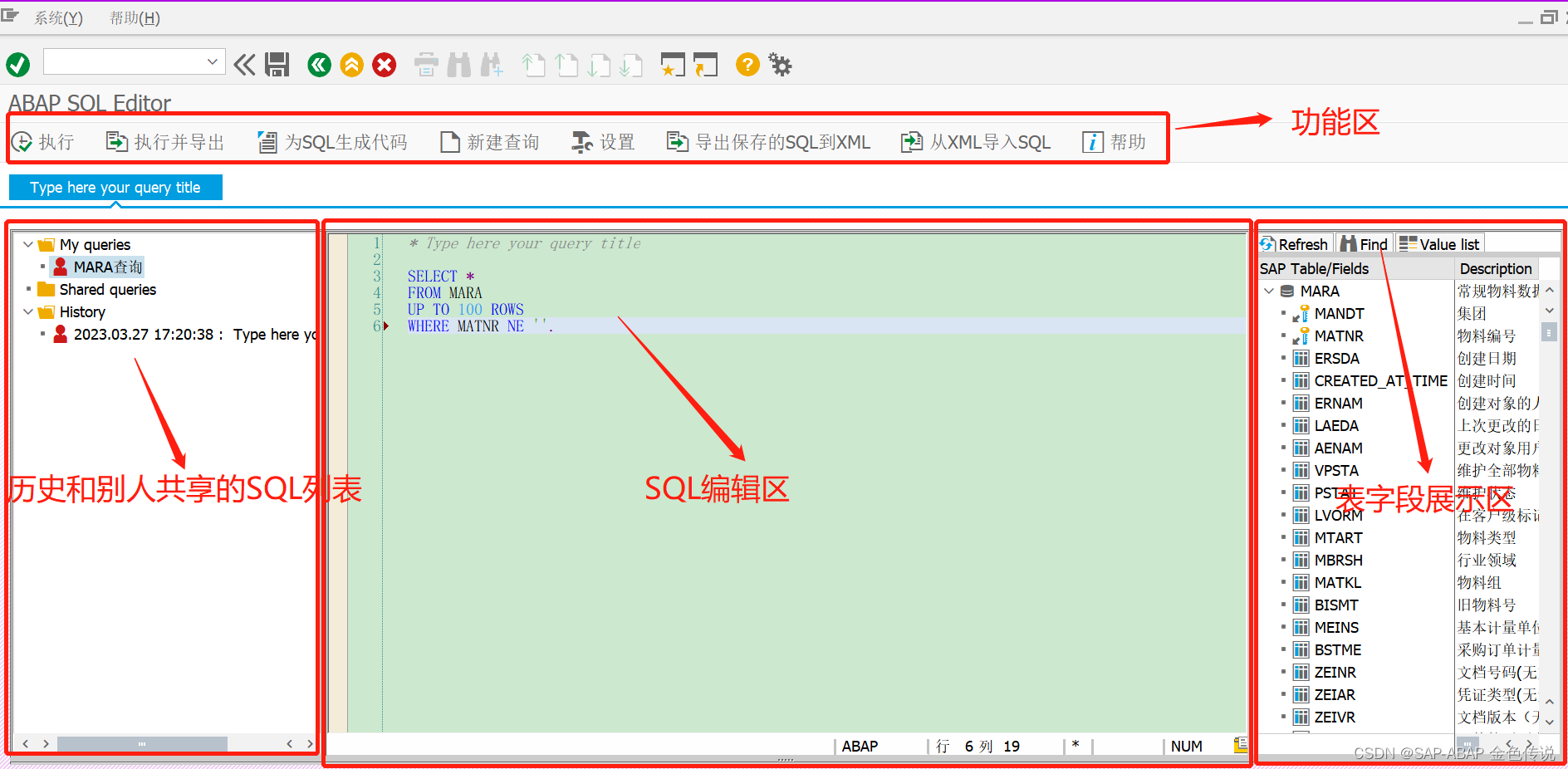
Task: Select the AENAM field
Action: point(1338,448)
